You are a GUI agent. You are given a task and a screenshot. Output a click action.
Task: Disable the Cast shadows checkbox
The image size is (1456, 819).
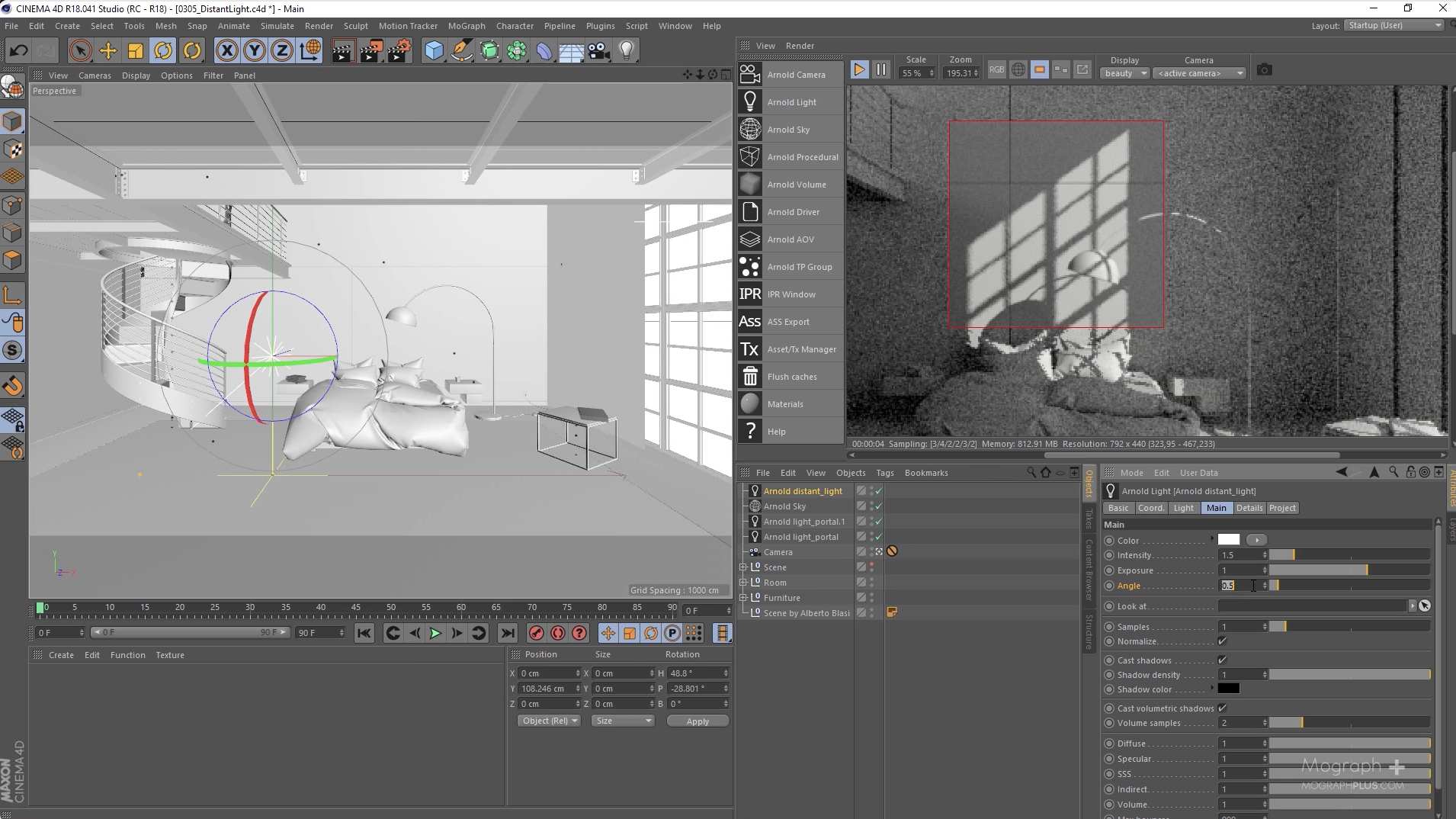pos(1223,660)
